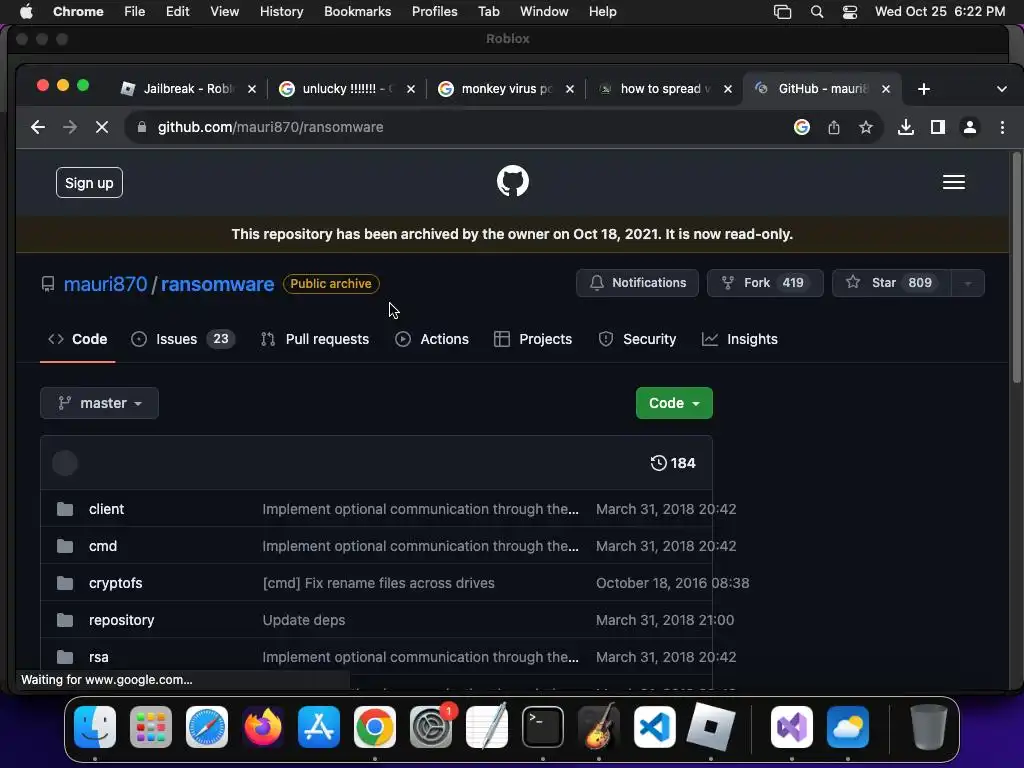The image size is (1024, 768).
Task: Open Roblox from the Dock
Action: click(711, 726)
